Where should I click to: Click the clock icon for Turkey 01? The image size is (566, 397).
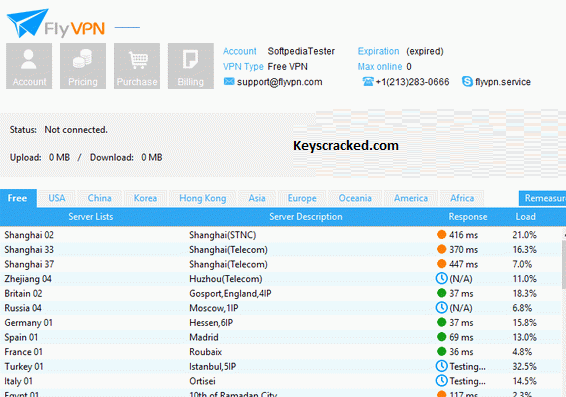[x=441, y=366]
